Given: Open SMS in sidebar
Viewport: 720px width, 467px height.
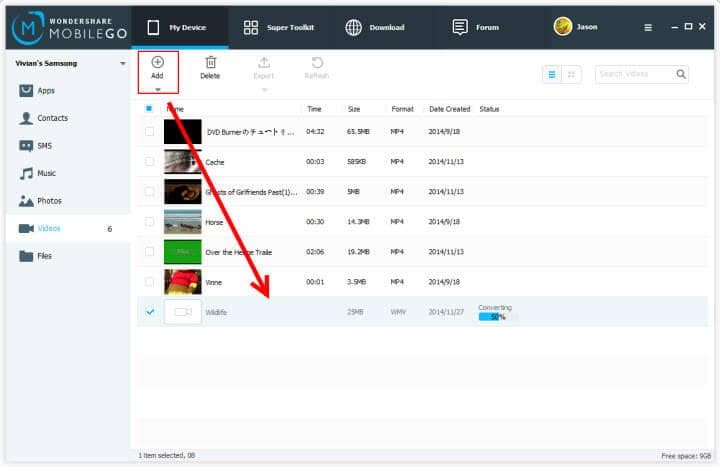Looking at the screenshot, I should click(x=68, y=146).
